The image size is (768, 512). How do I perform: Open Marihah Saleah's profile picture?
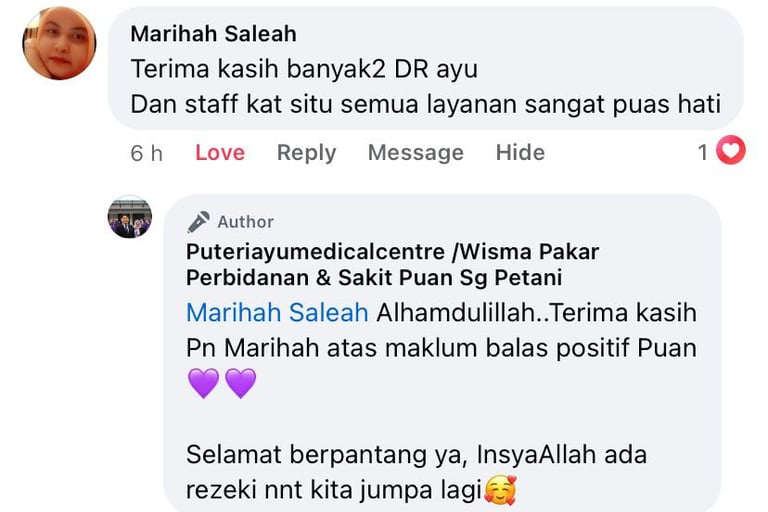tap(59, 43)
